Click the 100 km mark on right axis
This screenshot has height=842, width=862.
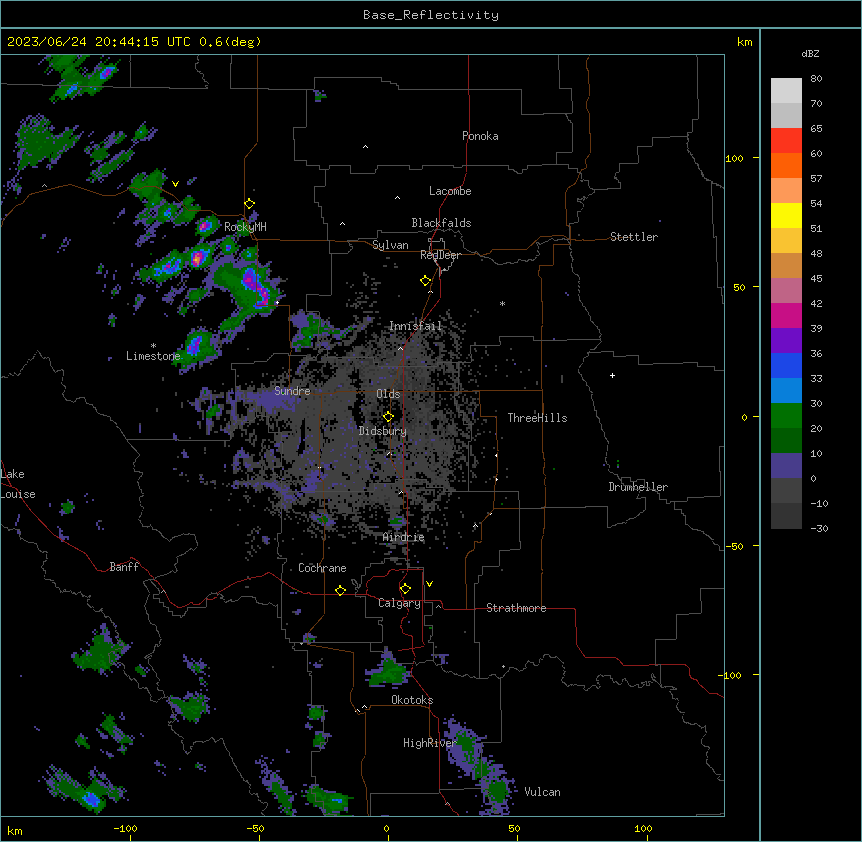734,158
